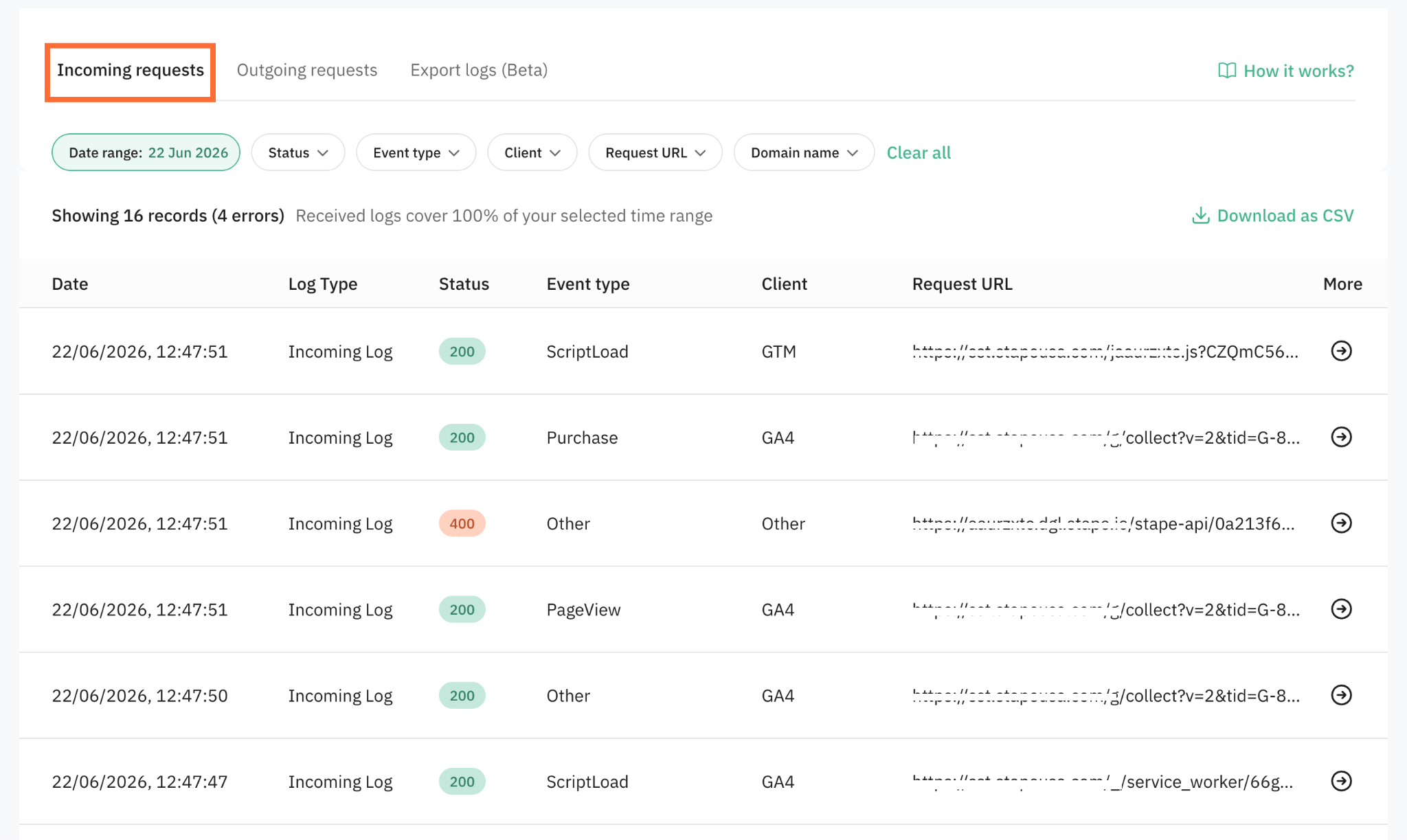Click the date 22/06/2026, 12:47:47
This screenshot has width=1407, height=840.
139,782
